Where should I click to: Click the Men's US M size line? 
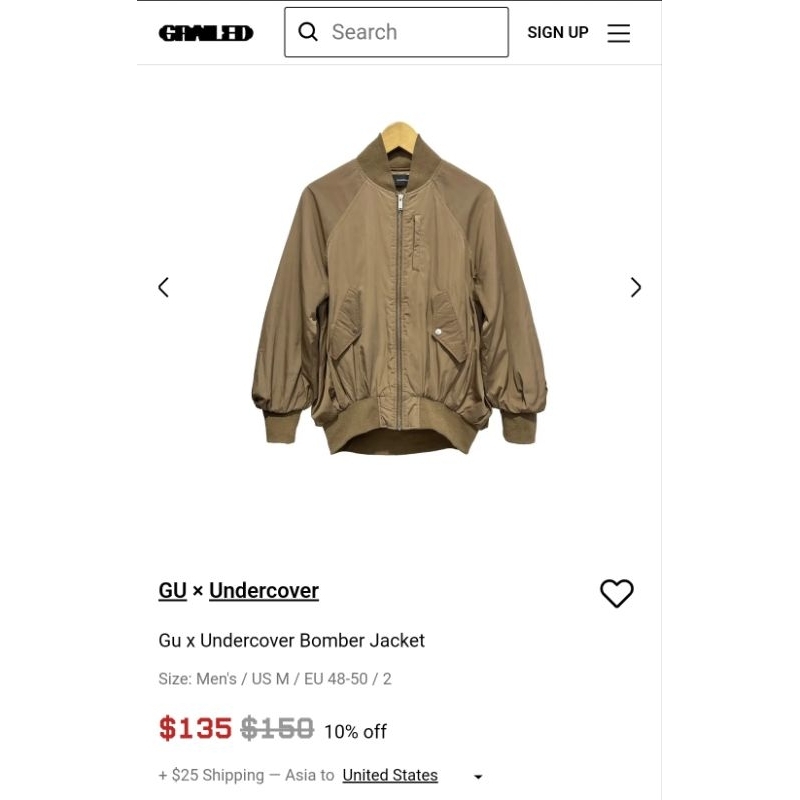pos(275,679)
